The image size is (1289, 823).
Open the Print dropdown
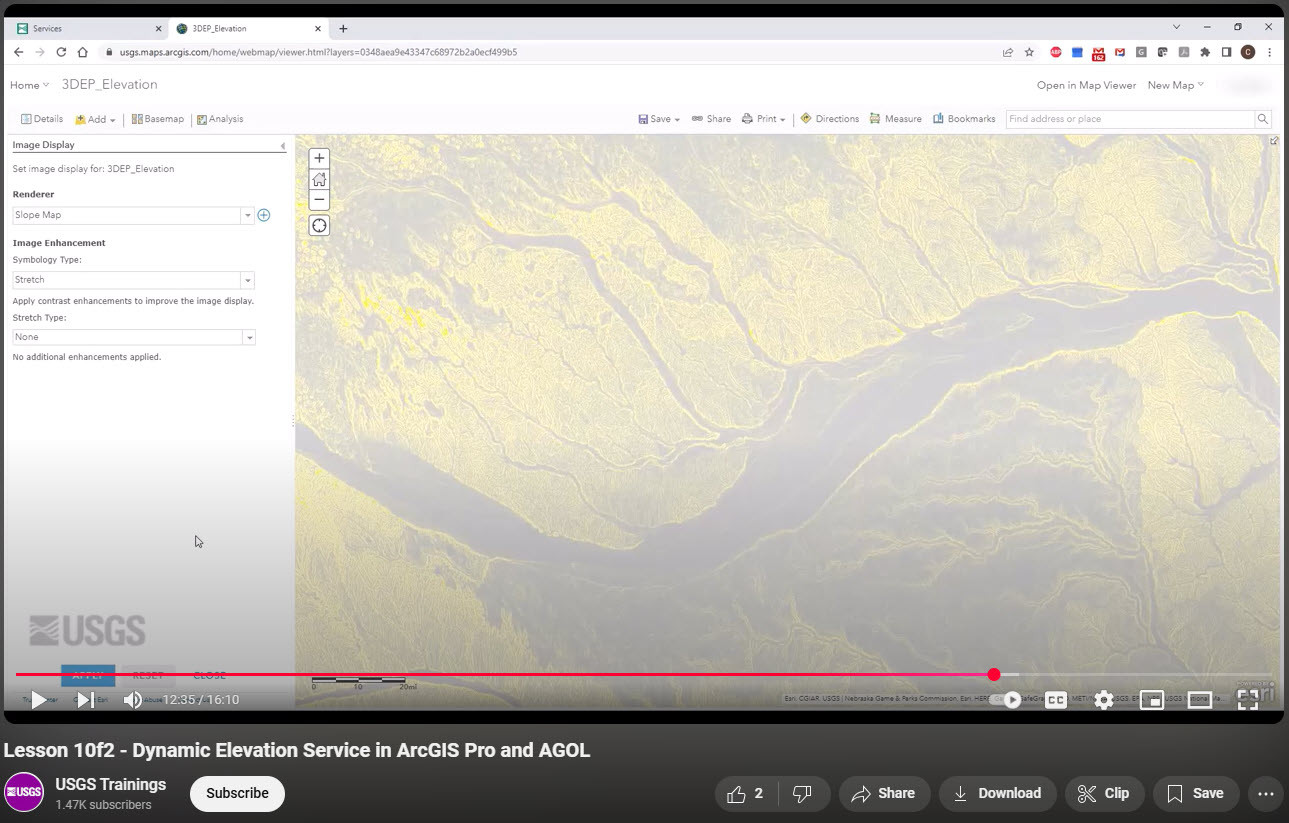(x=764, y=119)
